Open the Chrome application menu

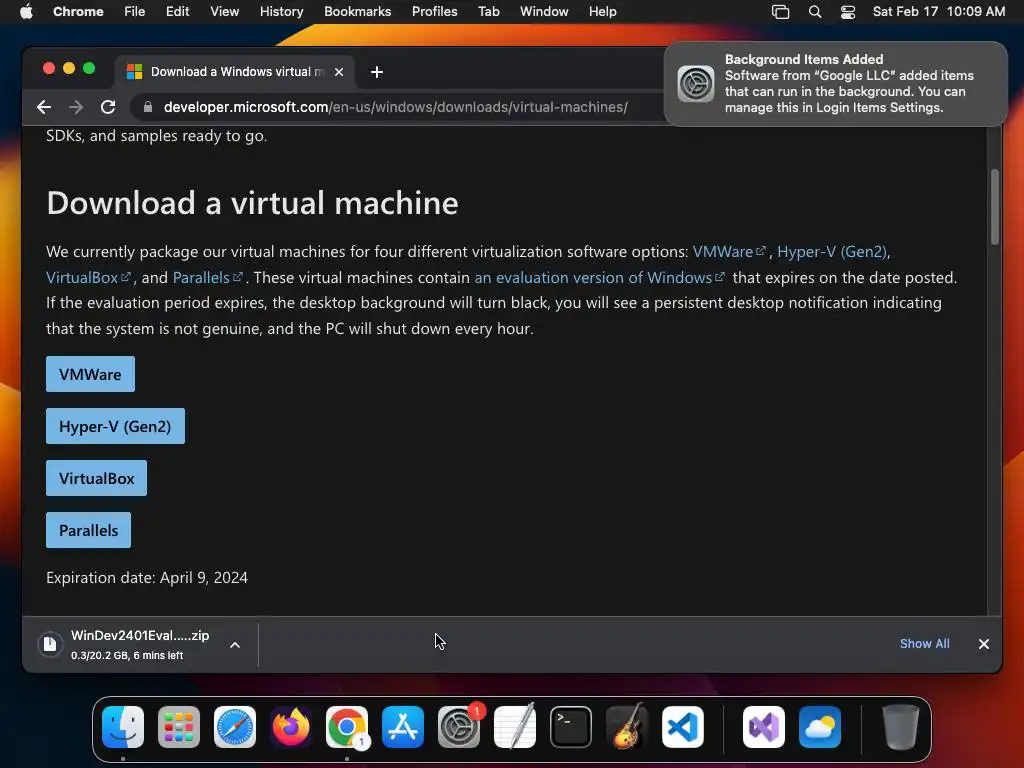pos(78,12)
